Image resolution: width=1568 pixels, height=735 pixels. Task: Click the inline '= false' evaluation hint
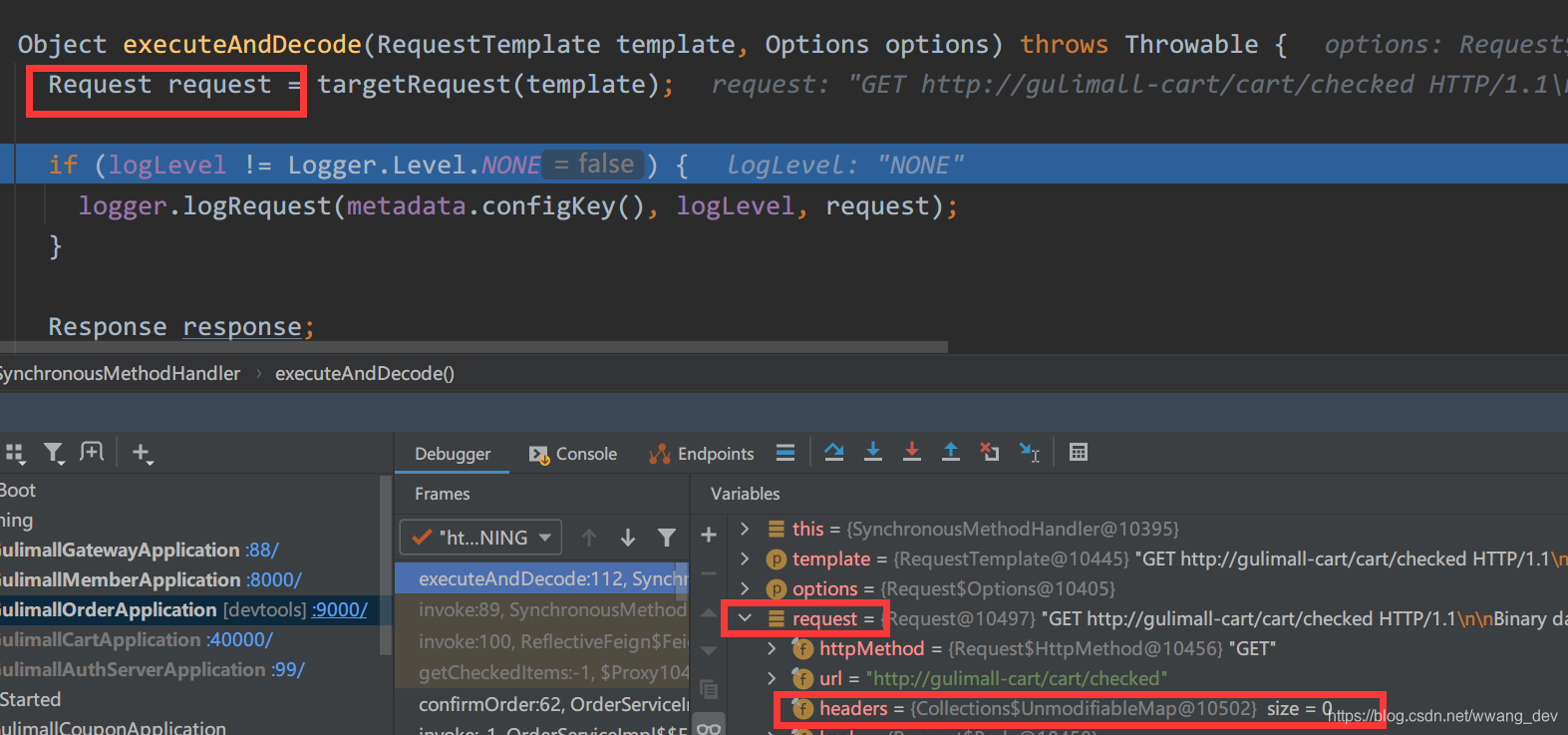tap(594, 164)
